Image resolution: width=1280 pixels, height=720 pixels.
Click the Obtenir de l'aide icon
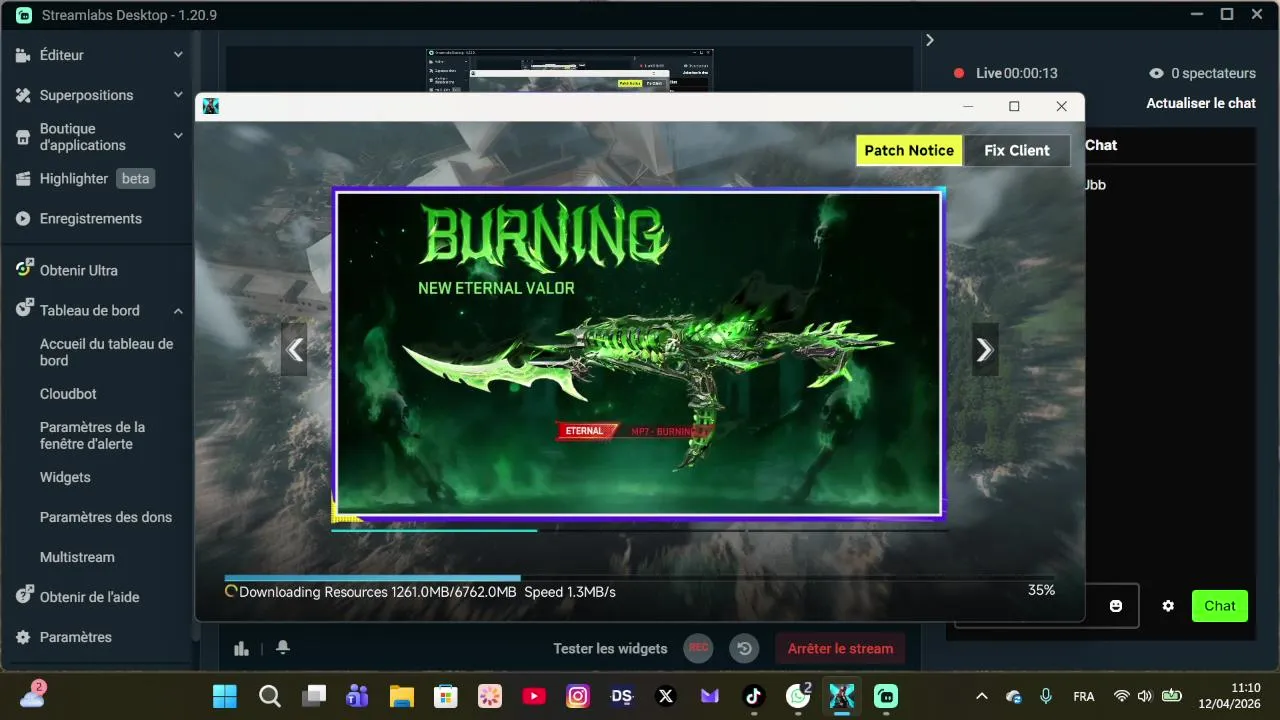tap(24, 596)
